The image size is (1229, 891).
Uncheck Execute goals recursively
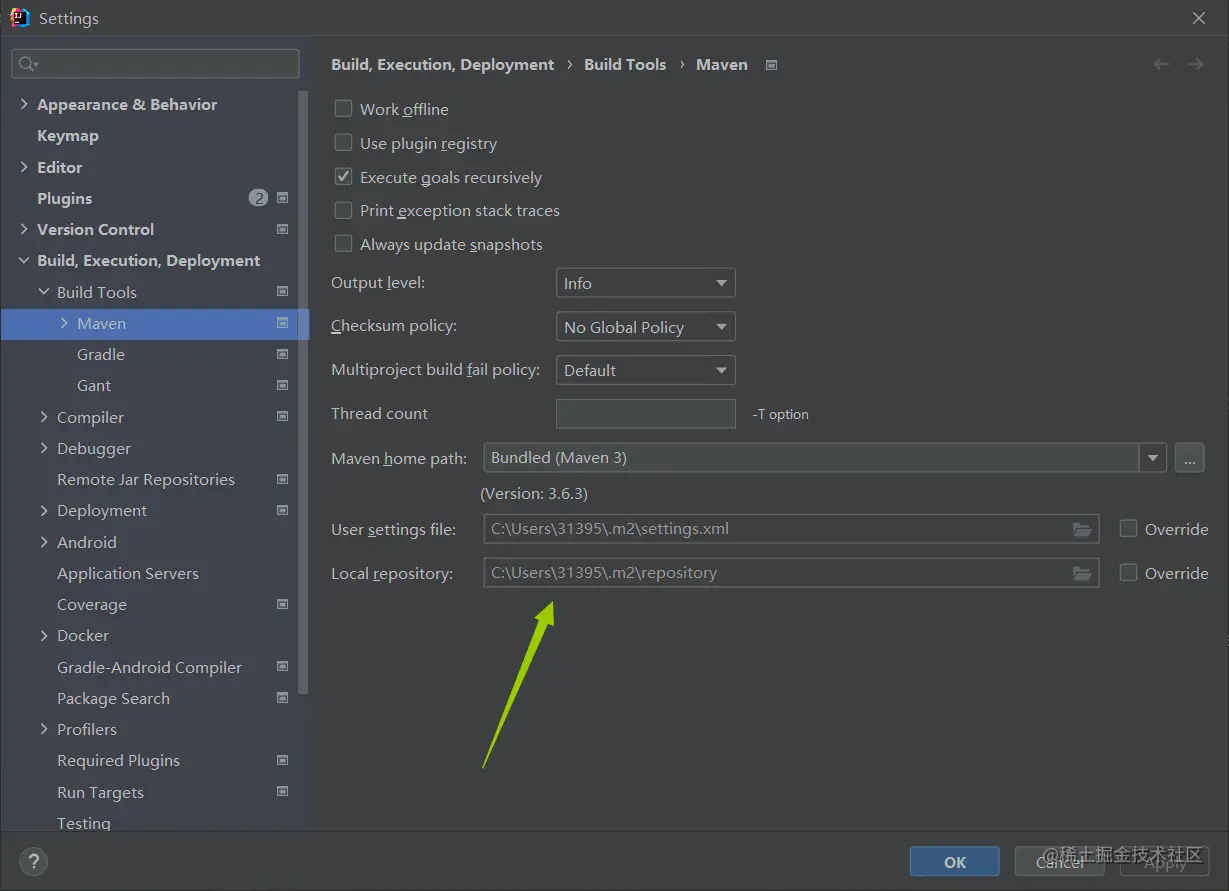coord(343,177)
